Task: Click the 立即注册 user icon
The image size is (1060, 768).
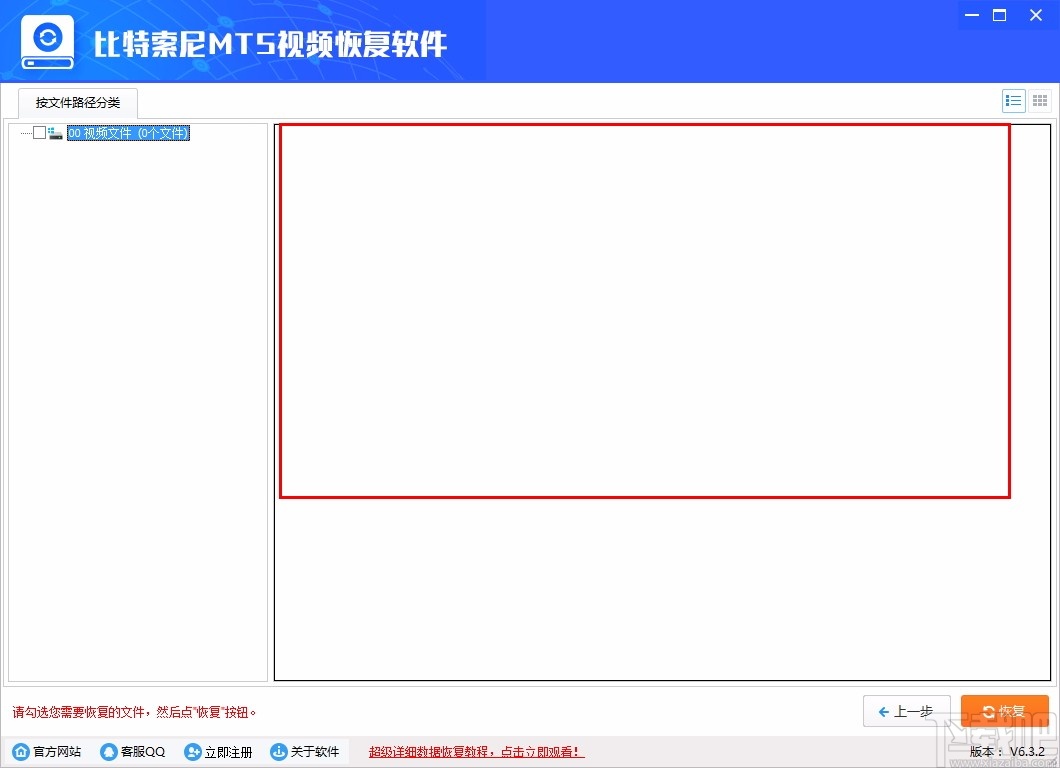Action: coord(190,751)
